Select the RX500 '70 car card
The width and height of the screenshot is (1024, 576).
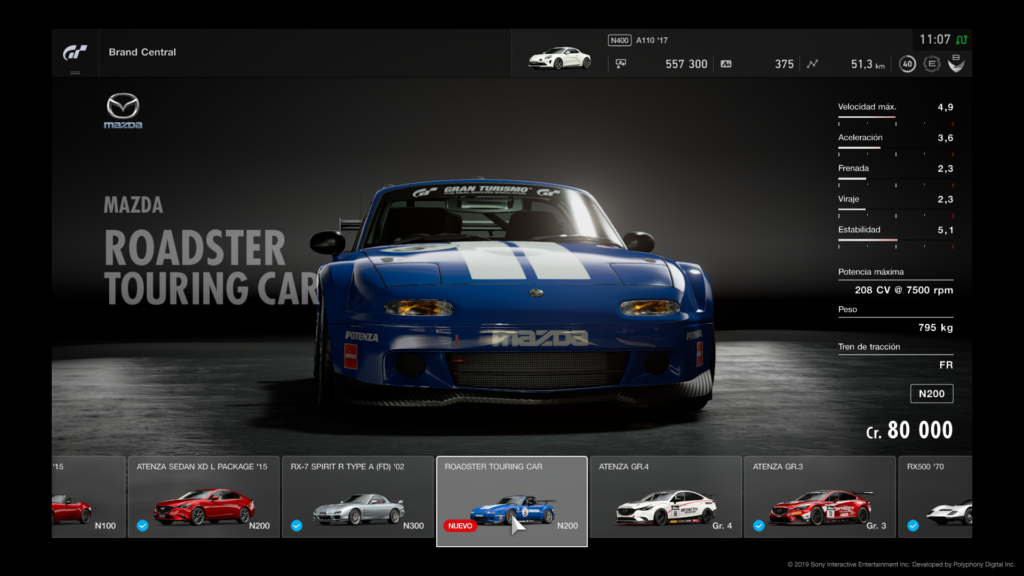pos(935,497)
